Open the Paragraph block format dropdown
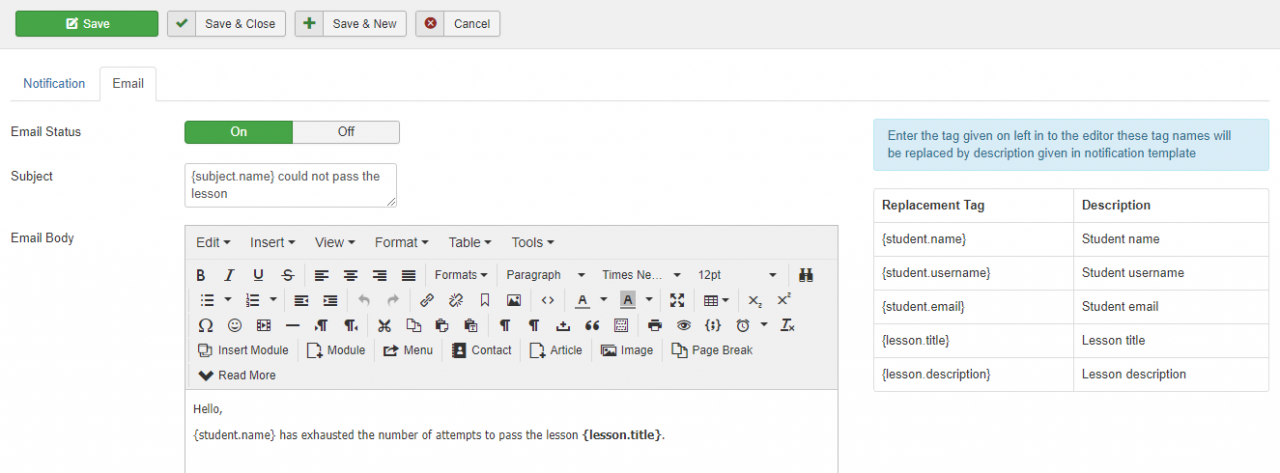 pos(545,275)
